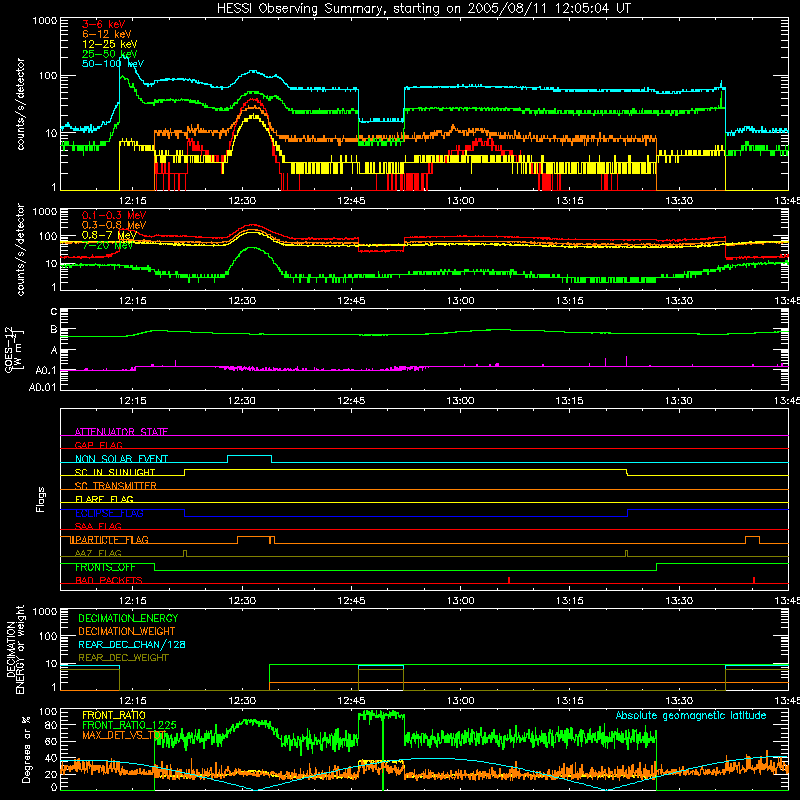
Task: Click the 0.8-7 MeV legend label
Action: (109, 235)
